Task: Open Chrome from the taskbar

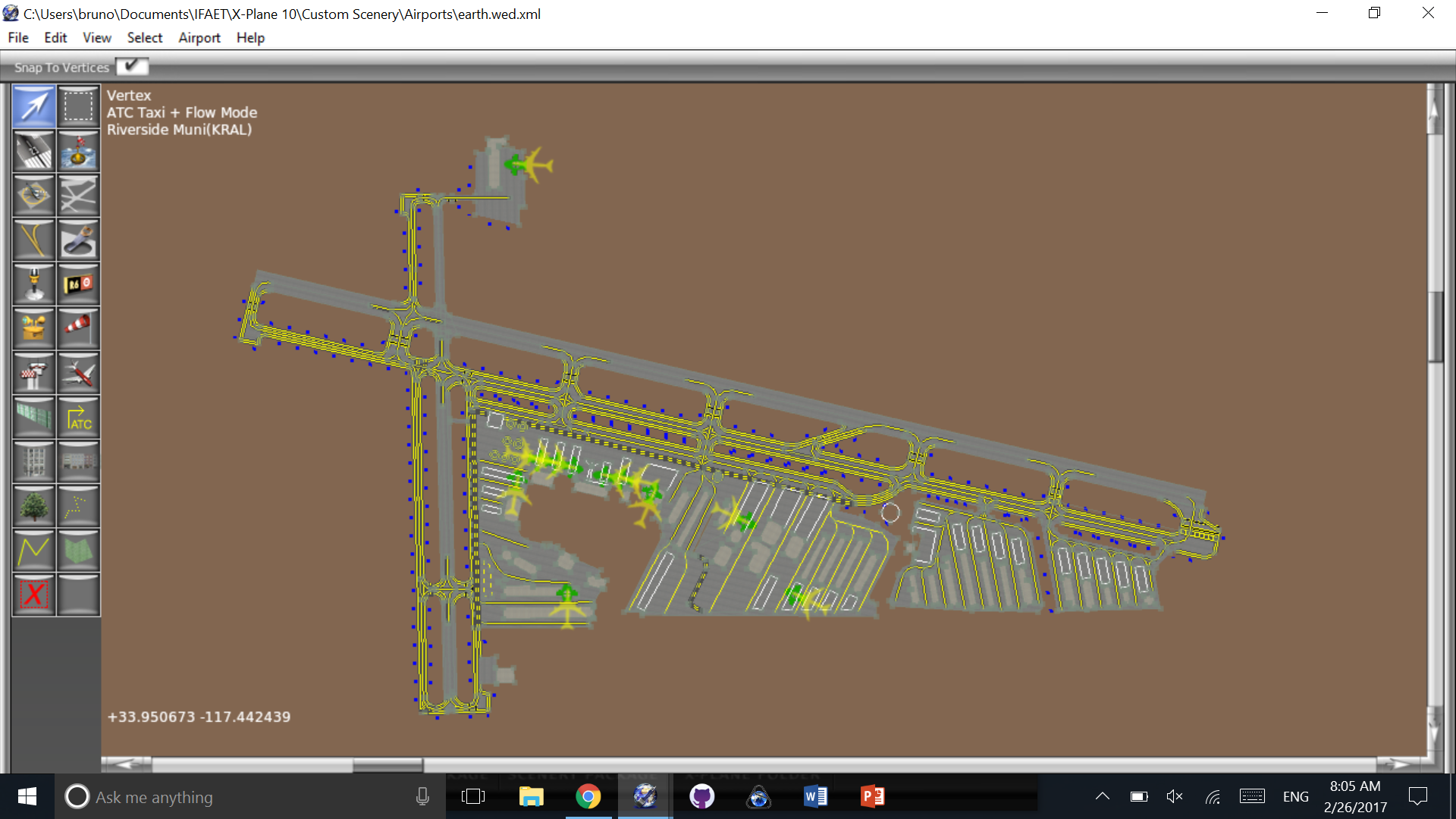Action: [588, 797]
